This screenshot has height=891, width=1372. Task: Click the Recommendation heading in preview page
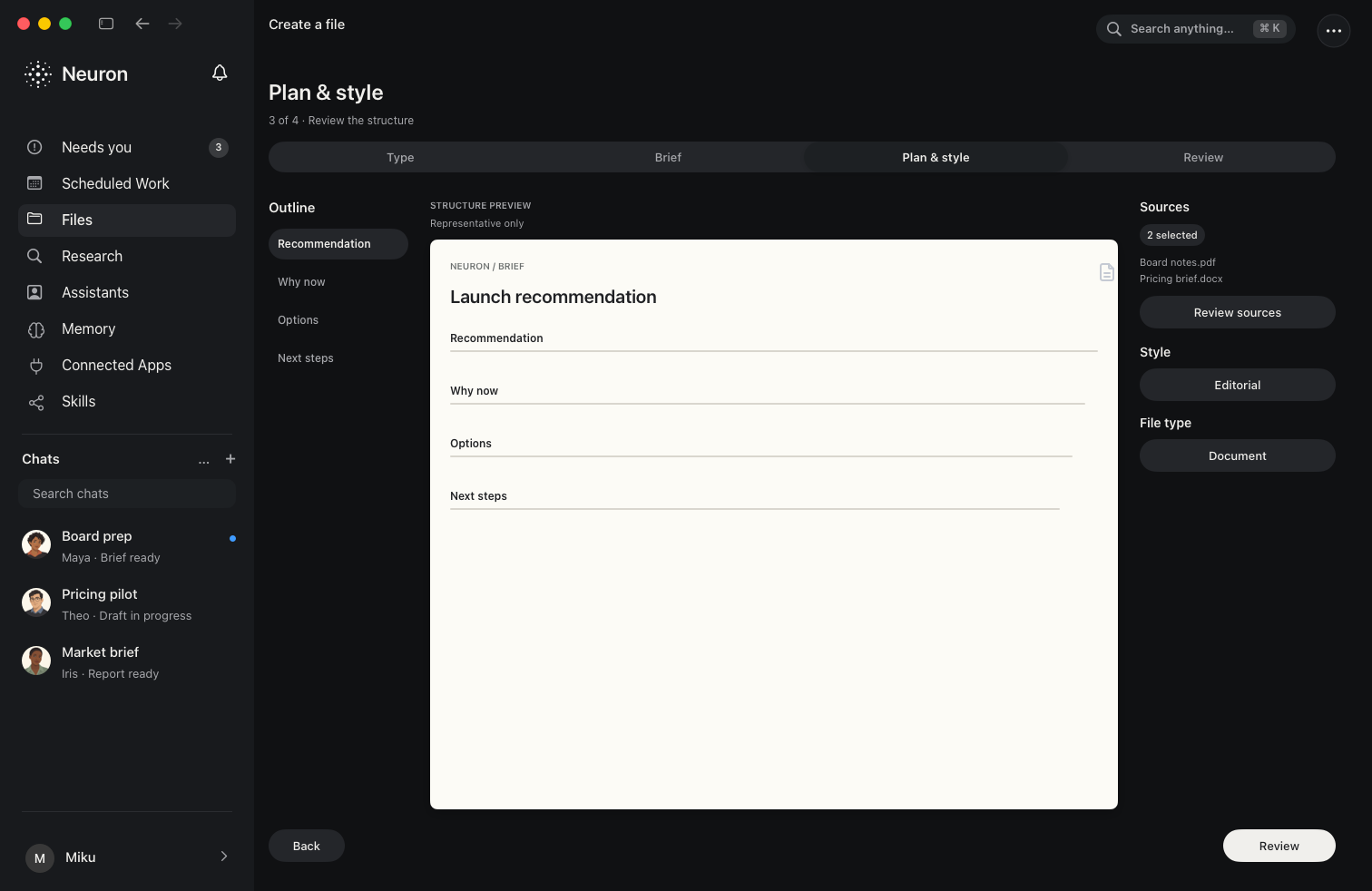coord(496,338)
